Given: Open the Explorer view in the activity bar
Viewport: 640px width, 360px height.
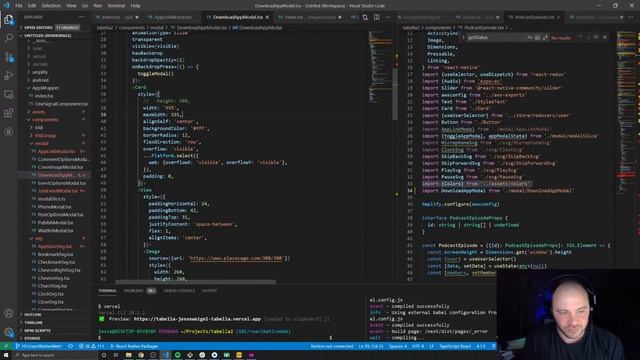Looking at the screenshot, I should point(9,19).
